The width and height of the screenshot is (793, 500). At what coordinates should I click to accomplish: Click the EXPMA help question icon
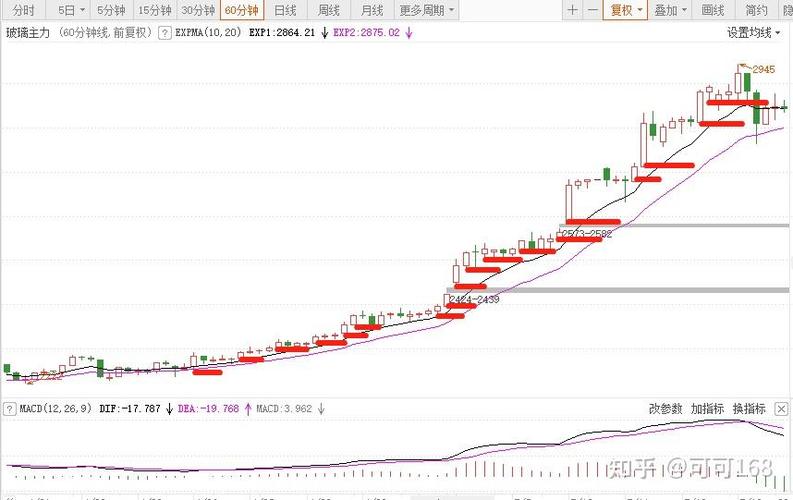click(x=164, y=33)
